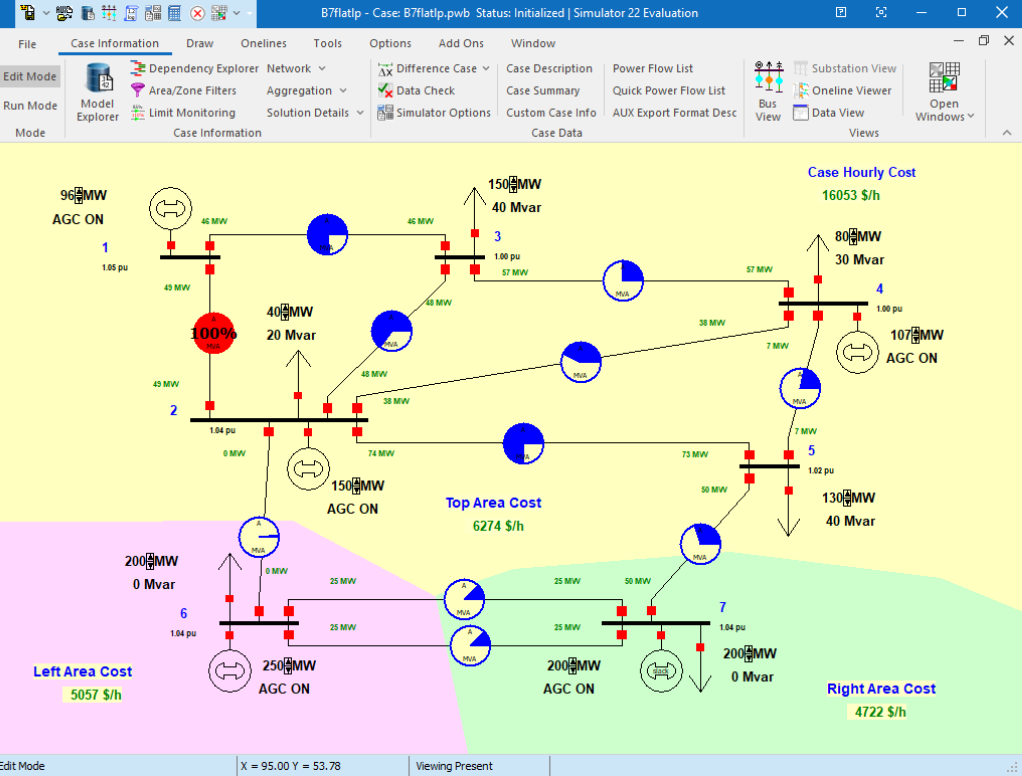Toggle the bus 1 generator circuit breaker

coord(171,245)
